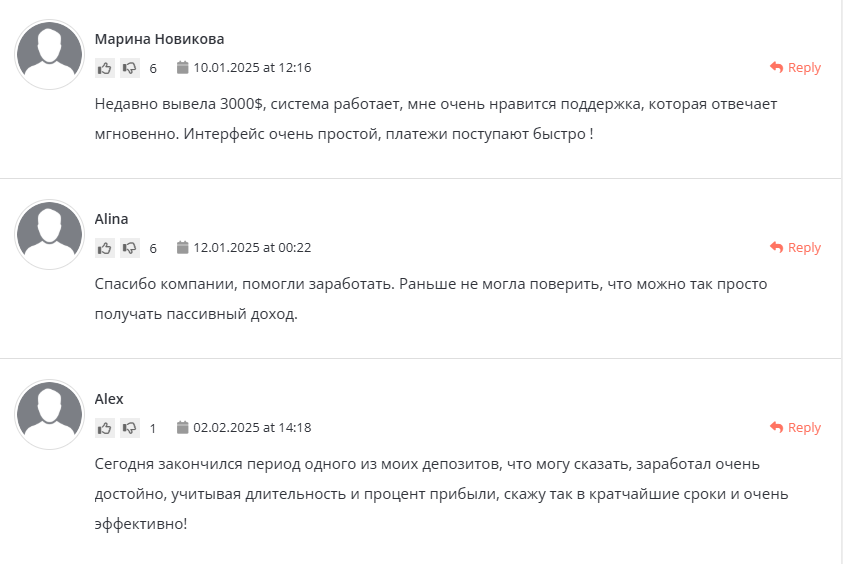Click thumbs up on Alina's comment
The width and height of the screenshot is (843, 564).
click(105, 248)
